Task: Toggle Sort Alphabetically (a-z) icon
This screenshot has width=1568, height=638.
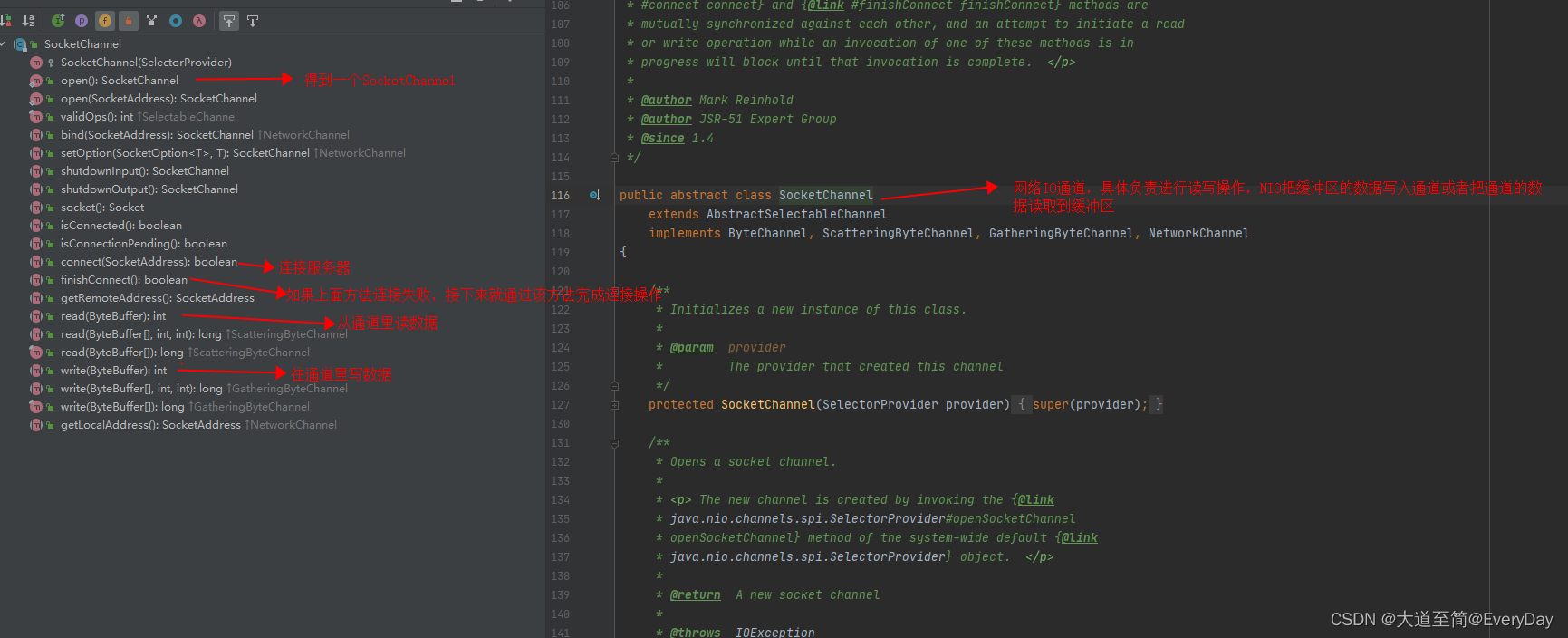Action: (28, 20)
